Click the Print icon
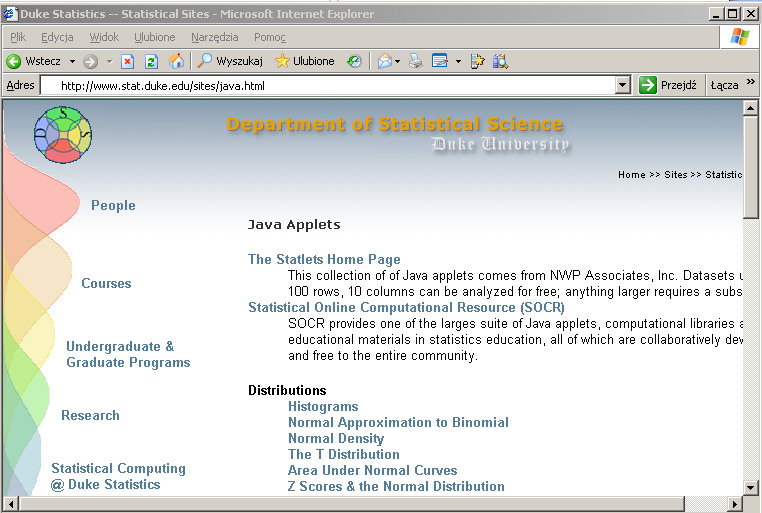Viewport: 762px width, 513px height. coord(416,61)
